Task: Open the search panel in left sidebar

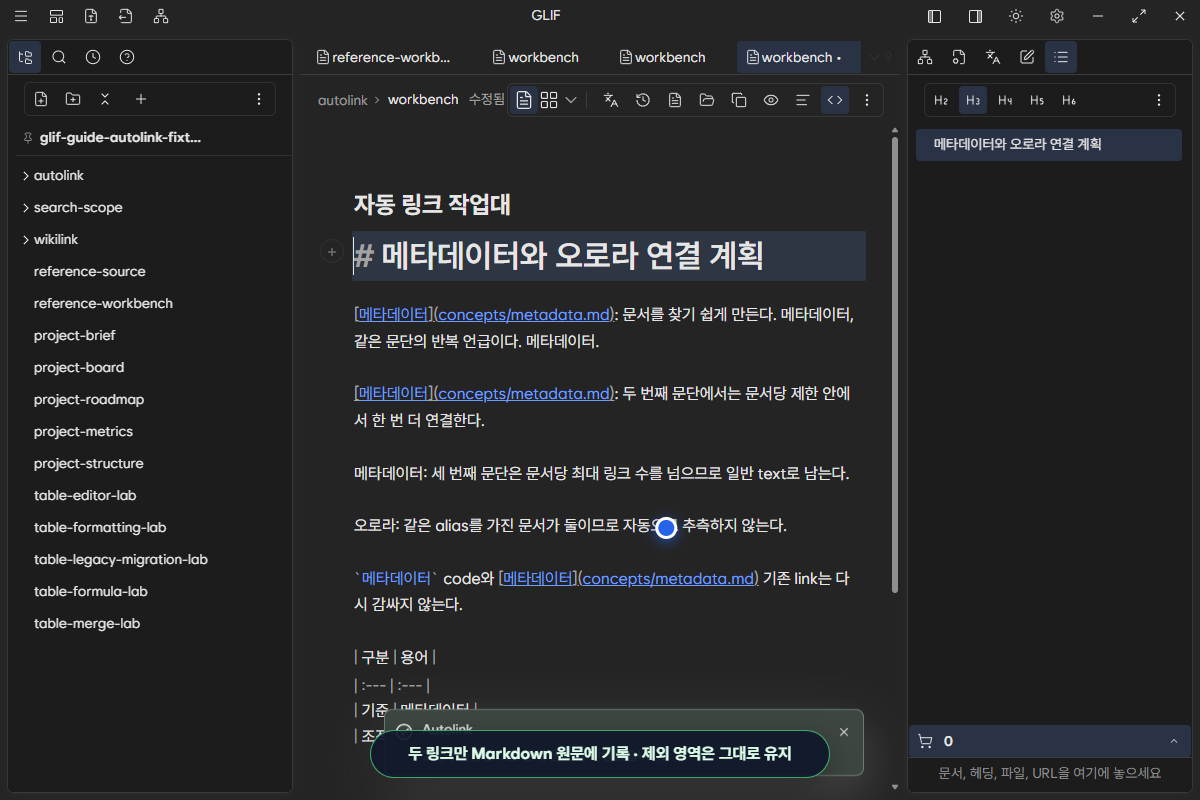Action: click(x=59, y=57)
